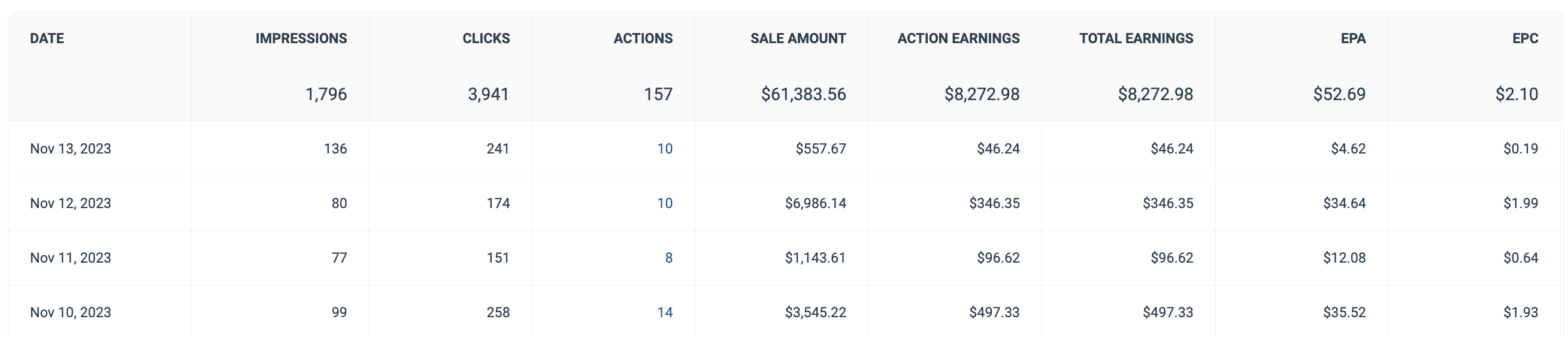
Task: Click the EPC column header
Action: tap(1525, 38)
